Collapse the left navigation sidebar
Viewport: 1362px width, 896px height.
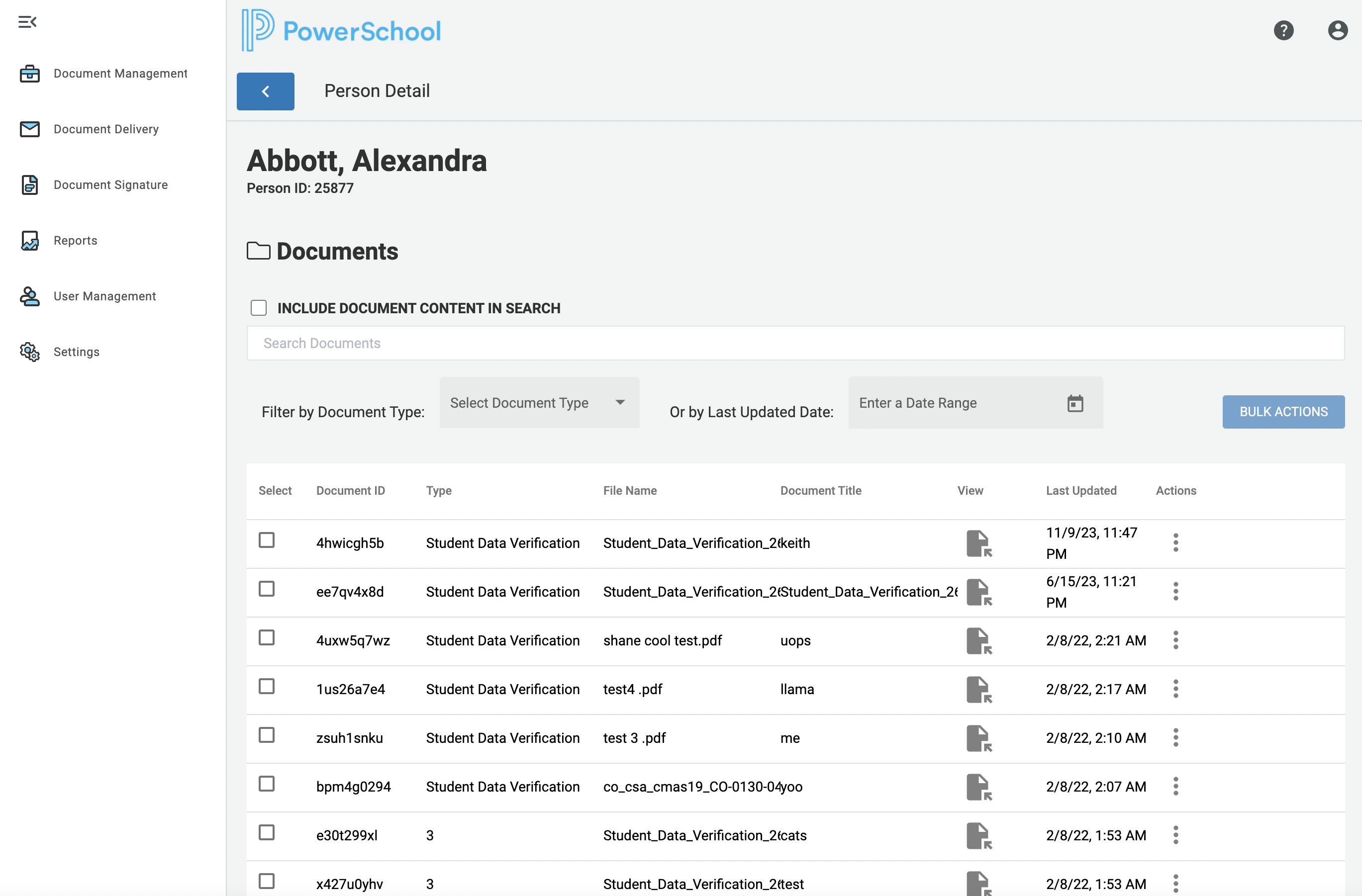coord(28,22)
